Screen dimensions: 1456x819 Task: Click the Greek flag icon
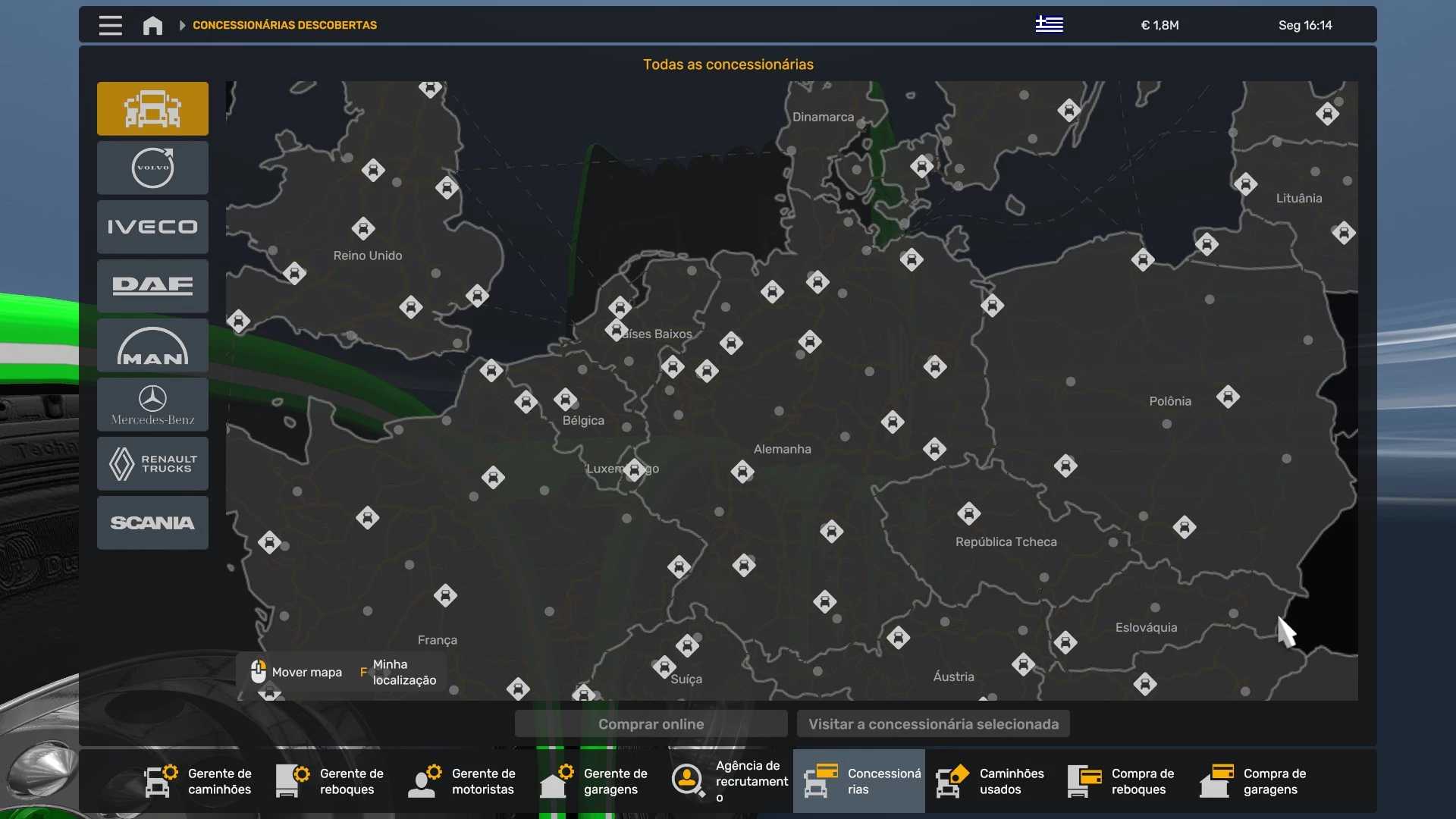(1050, 24)
